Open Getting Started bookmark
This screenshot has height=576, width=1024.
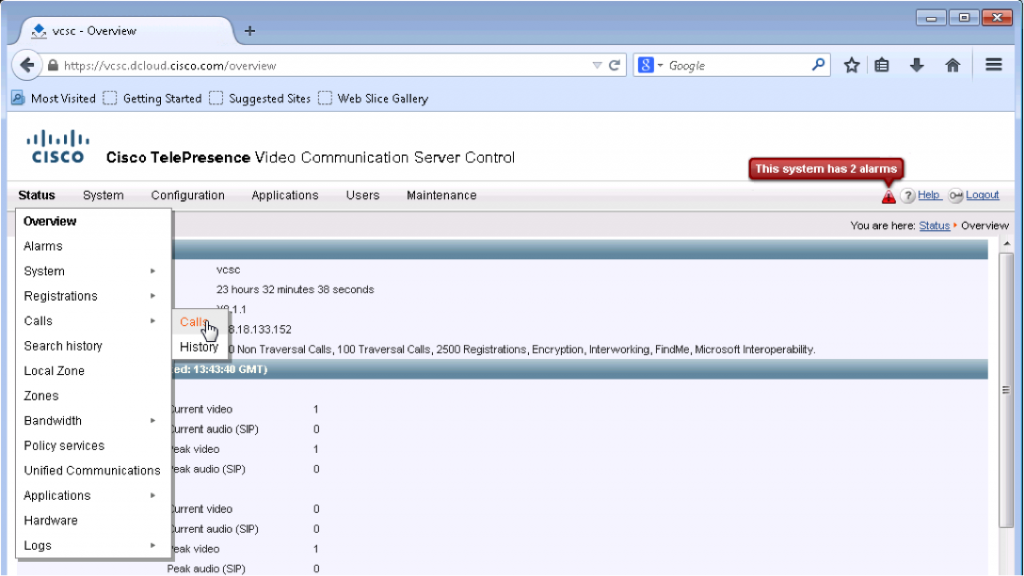[152, 99]
